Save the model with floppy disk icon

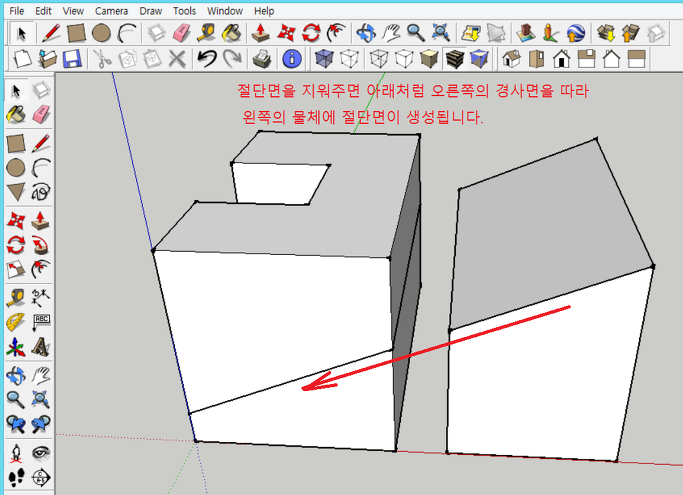pos(72,59)
